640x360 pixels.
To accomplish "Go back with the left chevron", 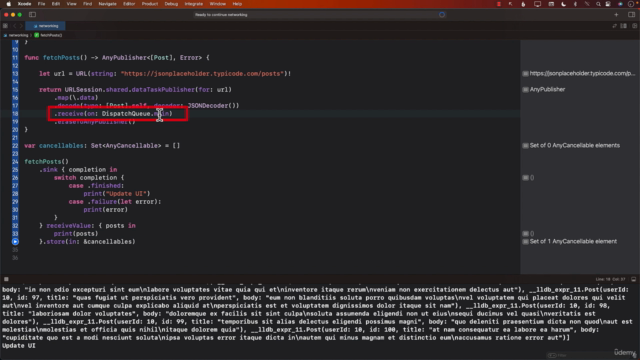I will [x=15, y=26].
